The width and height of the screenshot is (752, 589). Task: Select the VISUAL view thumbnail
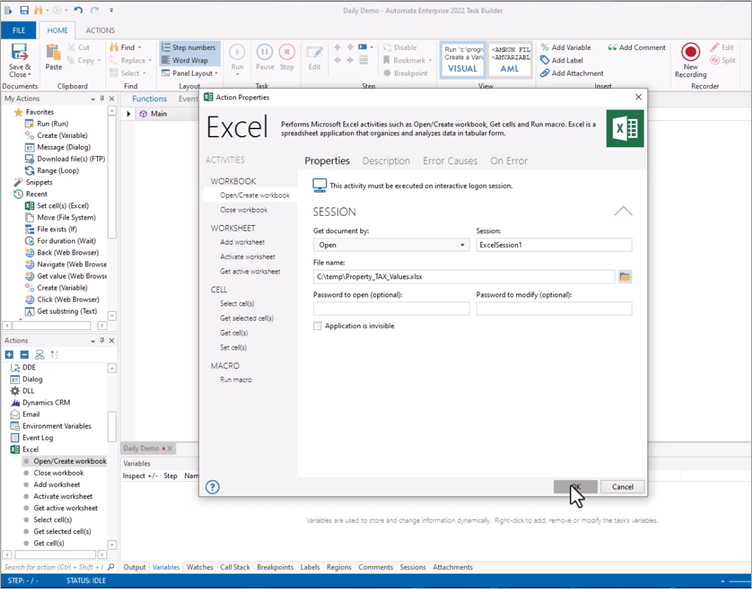[x=462, y=59]
